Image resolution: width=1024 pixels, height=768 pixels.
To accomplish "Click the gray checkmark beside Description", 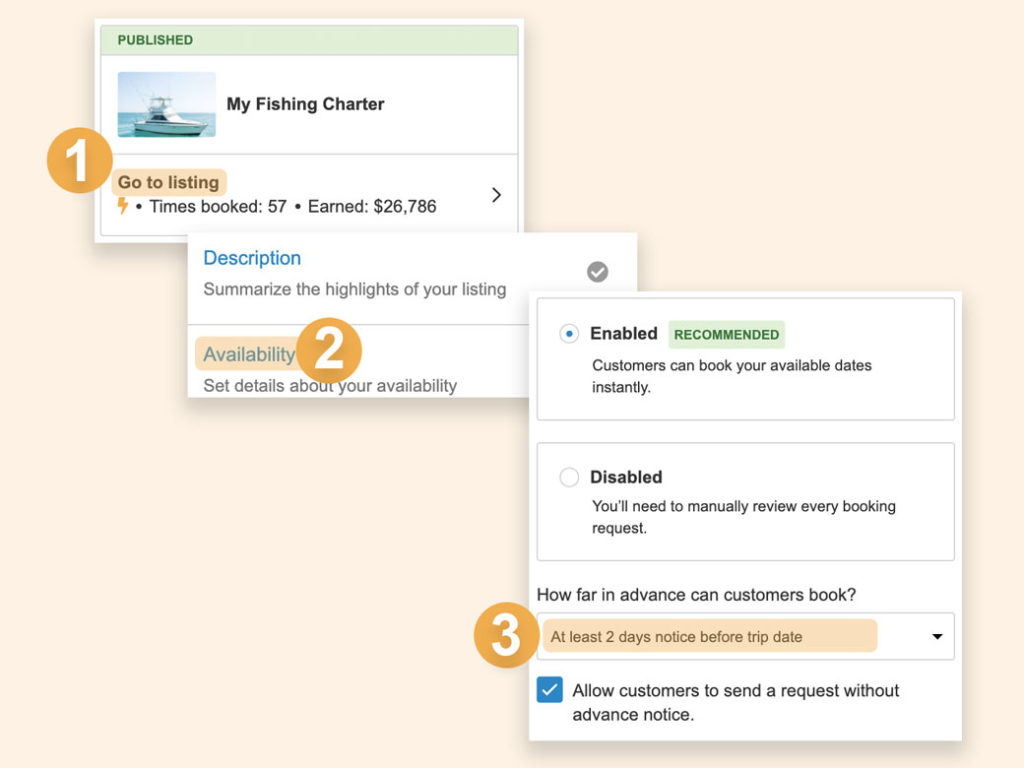I will [x=597, y=272].
